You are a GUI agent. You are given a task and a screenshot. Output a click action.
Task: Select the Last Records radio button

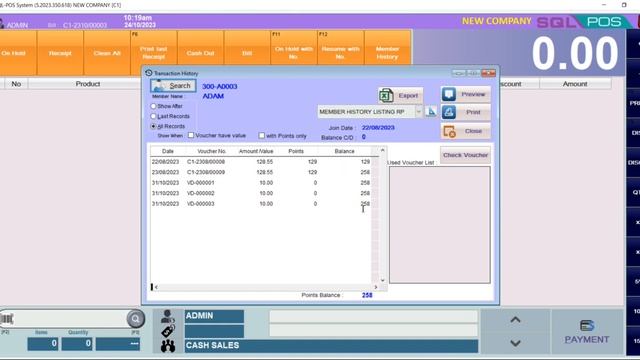click(x=153, y=116)
